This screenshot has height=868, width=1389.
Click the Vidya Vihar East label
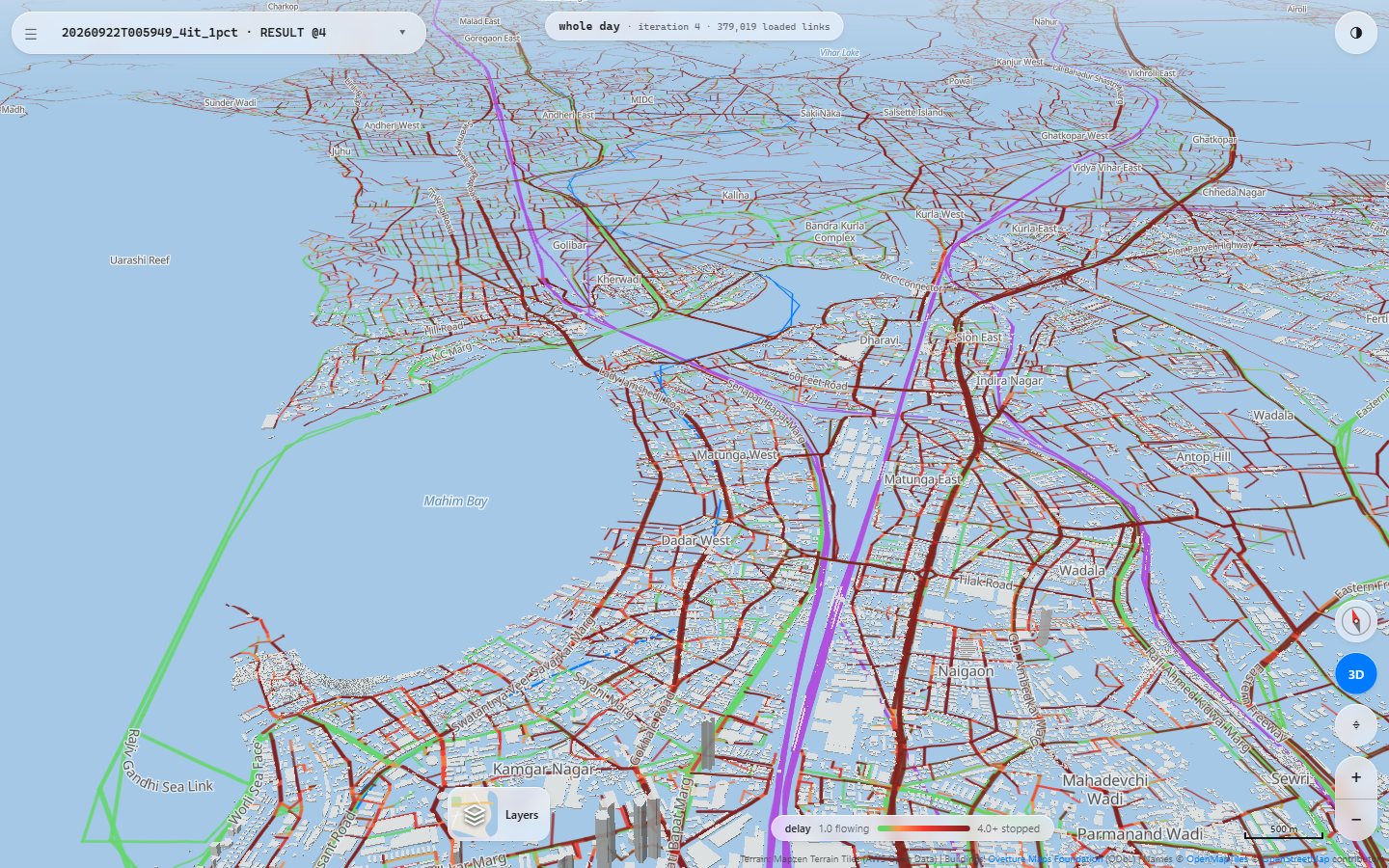[1106, 168]
